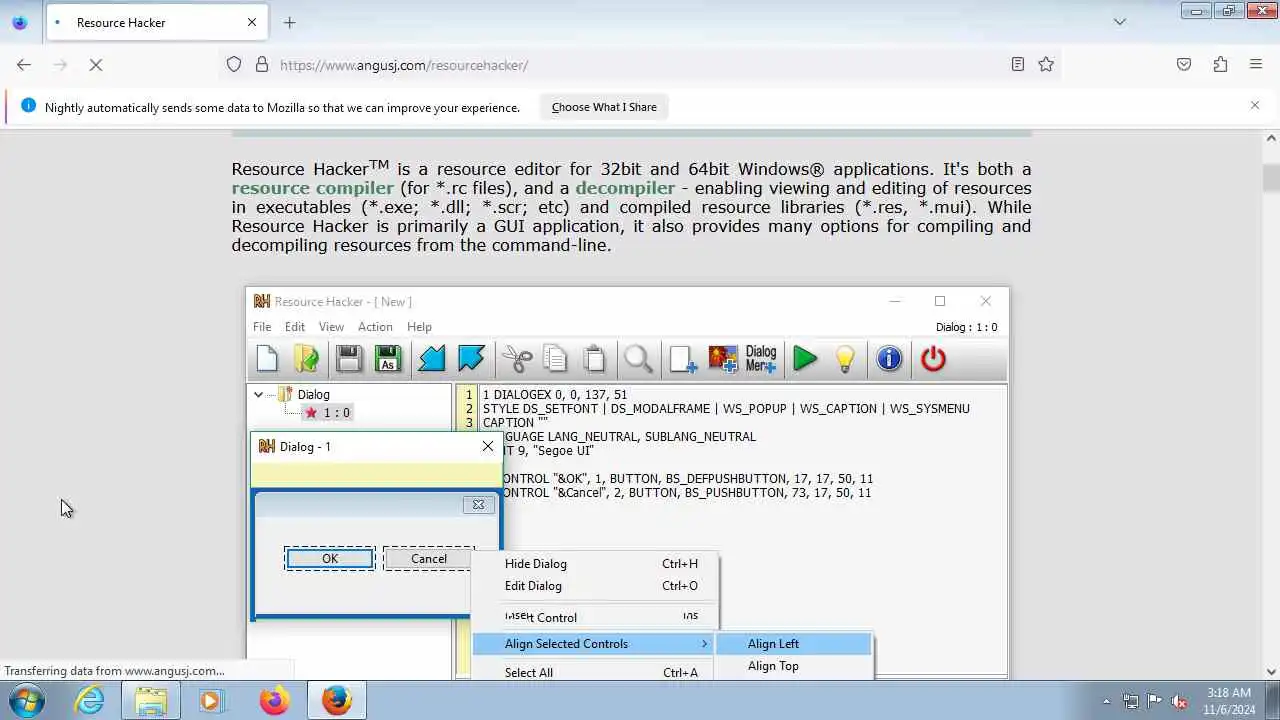The image size is (1280, 720).
Task: Open the list all tabs dropdown
Action: click(1120, 22)
